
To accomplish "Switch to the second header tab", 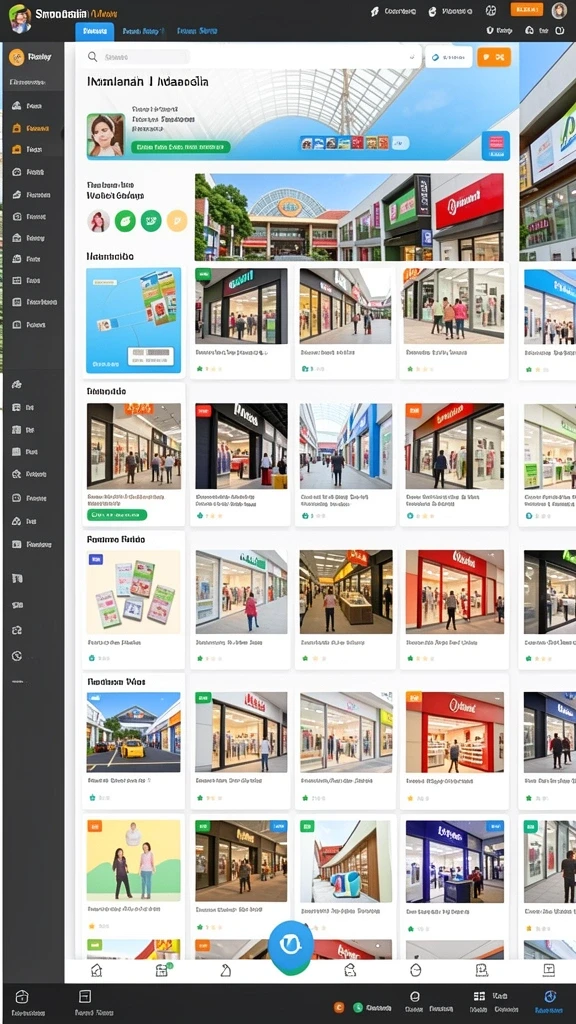I will (143, 31).
